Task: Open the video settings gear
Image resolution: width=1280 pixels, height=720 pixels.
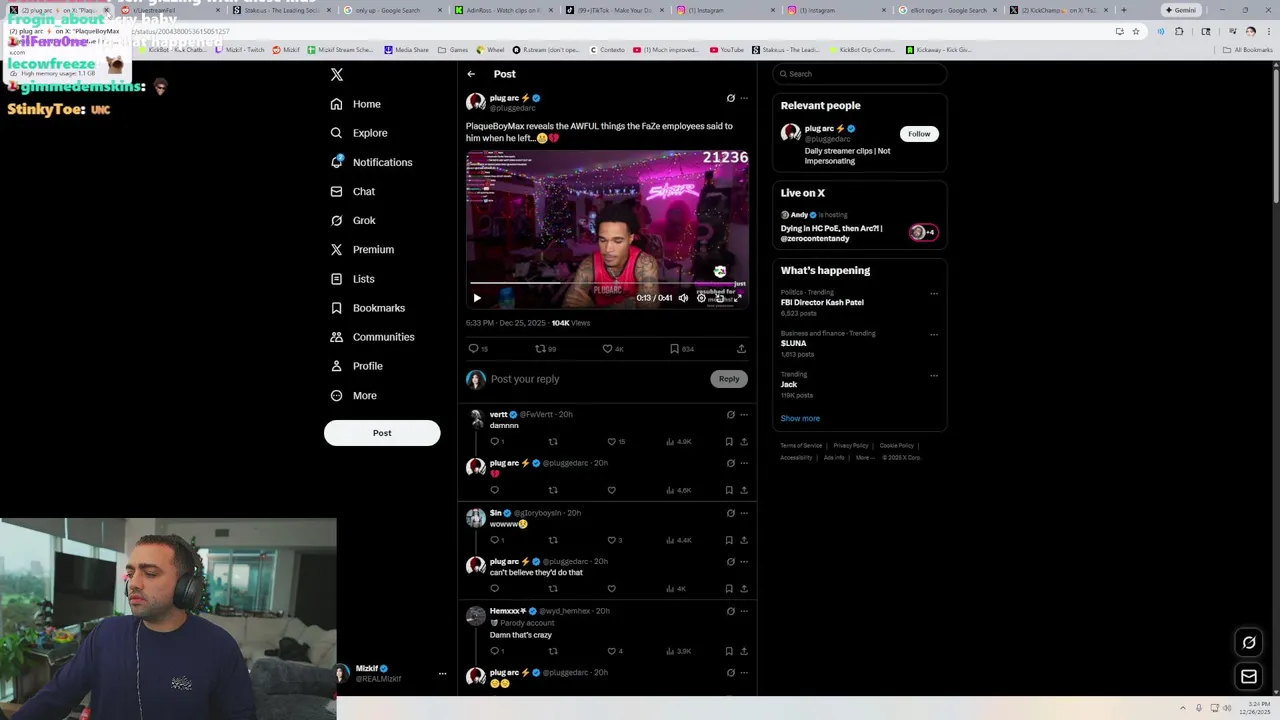Action: tap(701, 298)
